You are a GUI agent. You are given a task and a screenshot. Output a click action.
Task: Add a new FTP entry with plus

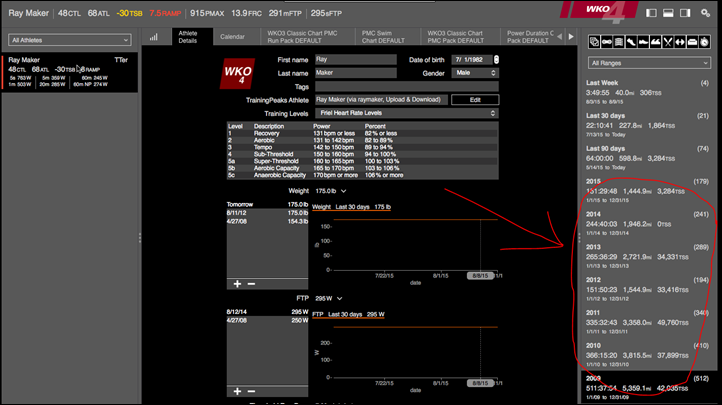(237, 391)
